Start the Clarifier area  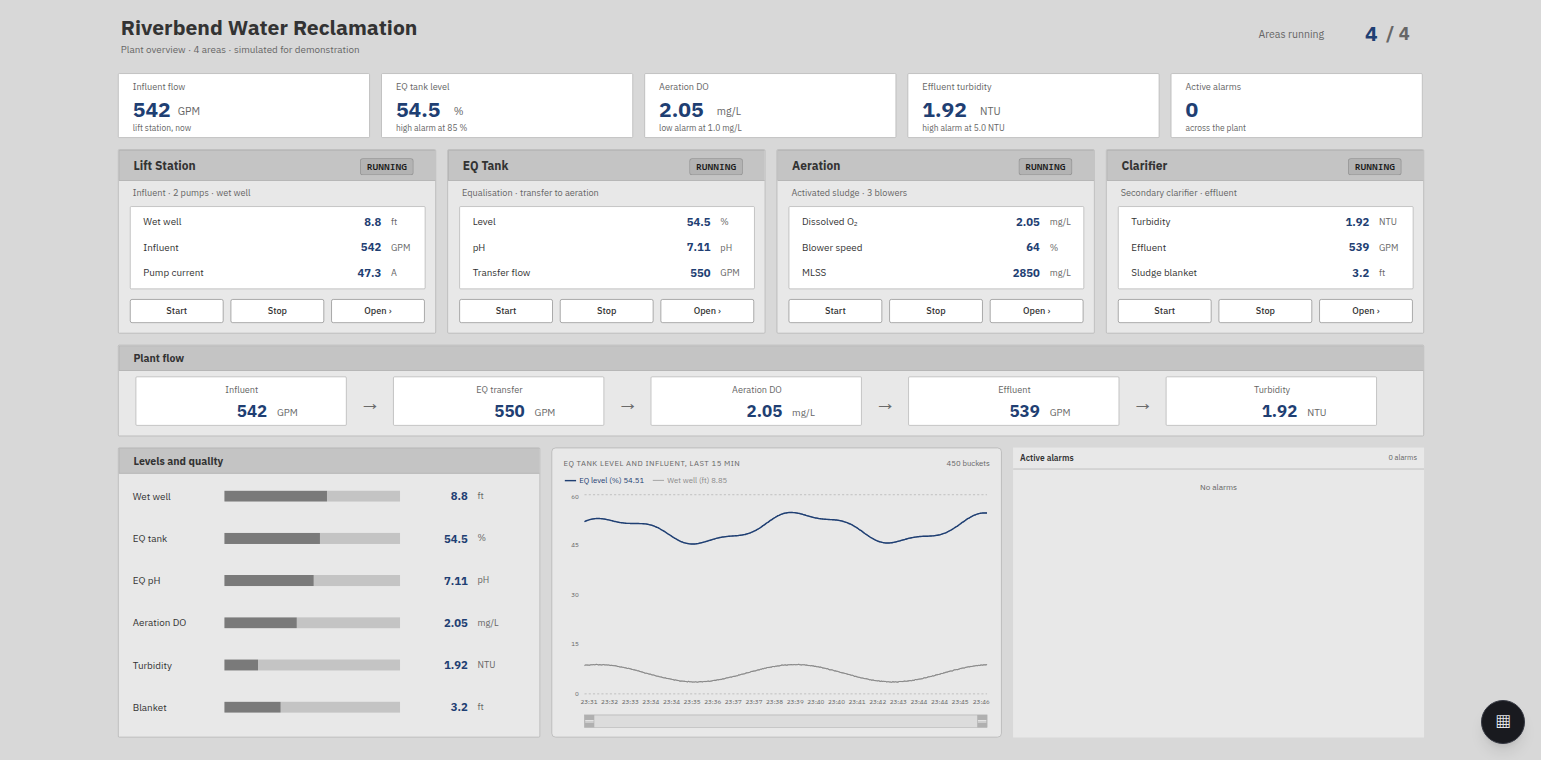(x=1165, y=311)
